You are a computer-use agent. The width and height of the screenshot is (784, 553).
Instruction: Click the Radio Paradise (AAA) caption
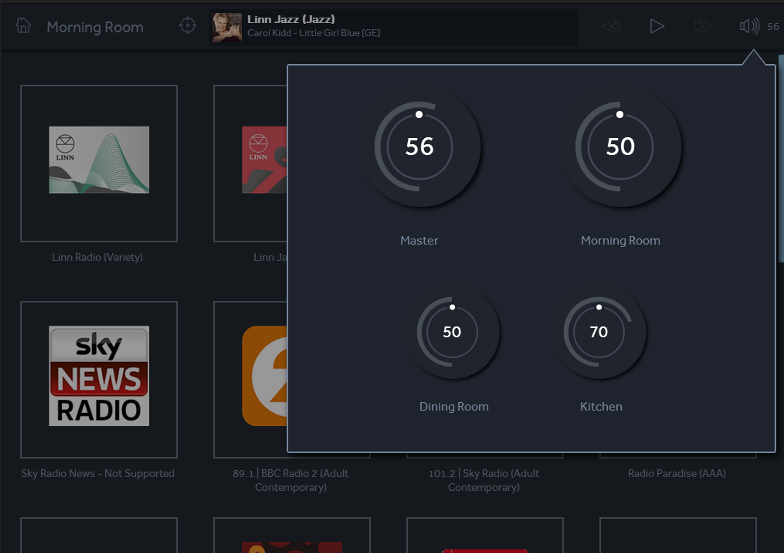click(x=677, y=474)
